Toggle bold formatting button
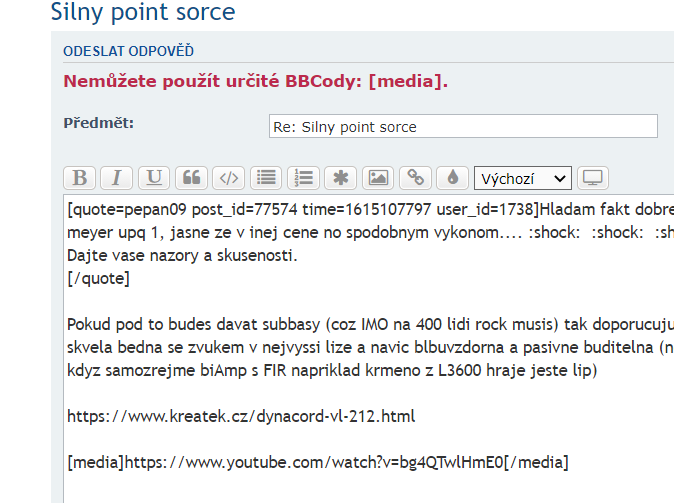This screenshot has height=503, width=674. 80,178
